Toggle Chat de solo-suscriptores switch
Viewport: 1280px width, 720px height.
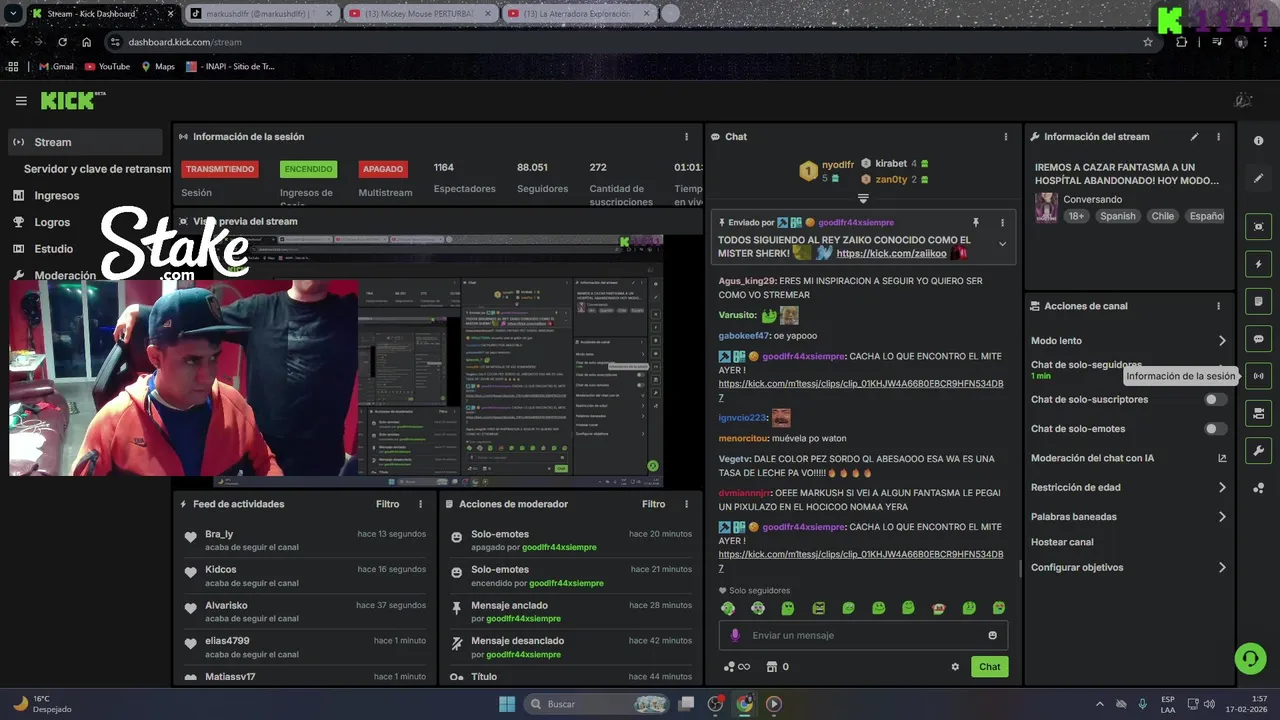tap(1215, 399)
